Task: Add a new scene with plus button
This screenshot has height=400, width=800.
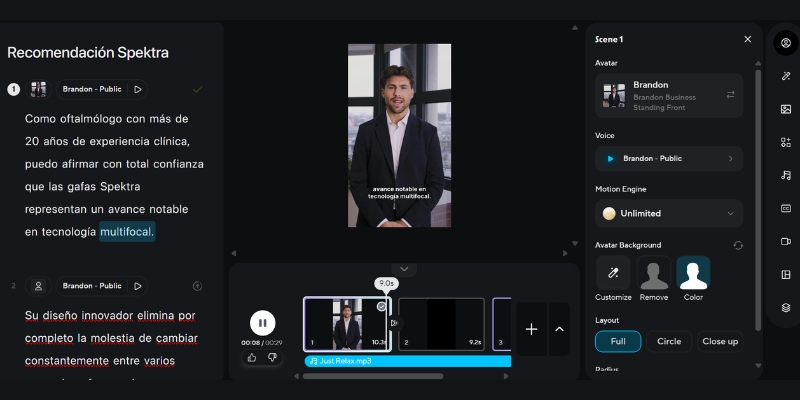Action: (x=532, y=329)
